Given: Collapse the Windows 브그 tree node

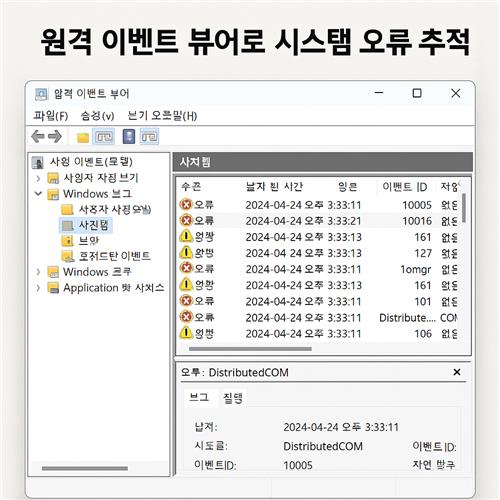Looking at the screenshot, I should (38, 193).
